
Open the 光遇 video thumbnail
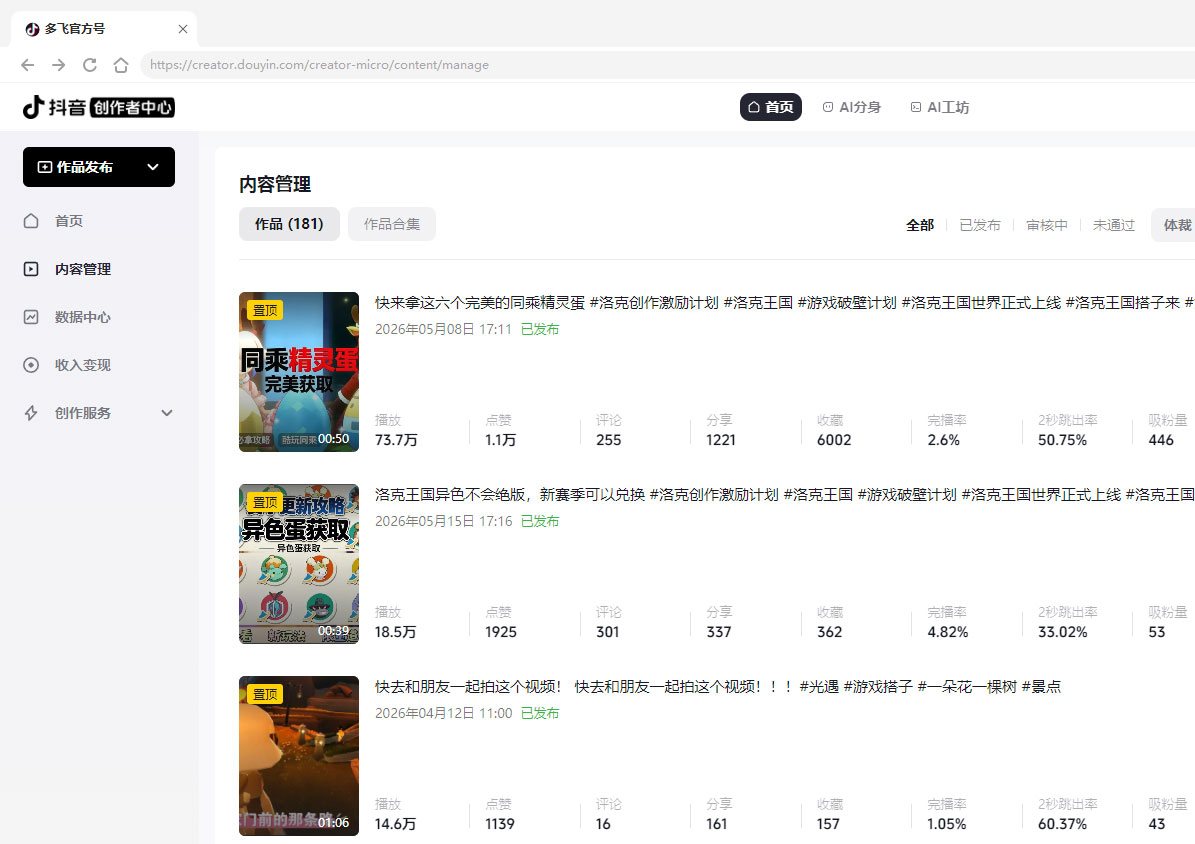tap(299, 756)
